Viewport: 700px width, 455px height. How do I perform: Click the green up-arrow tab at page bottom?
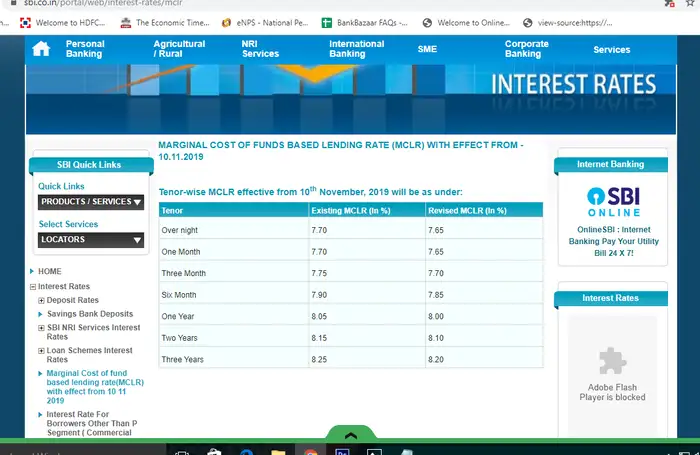350,435
